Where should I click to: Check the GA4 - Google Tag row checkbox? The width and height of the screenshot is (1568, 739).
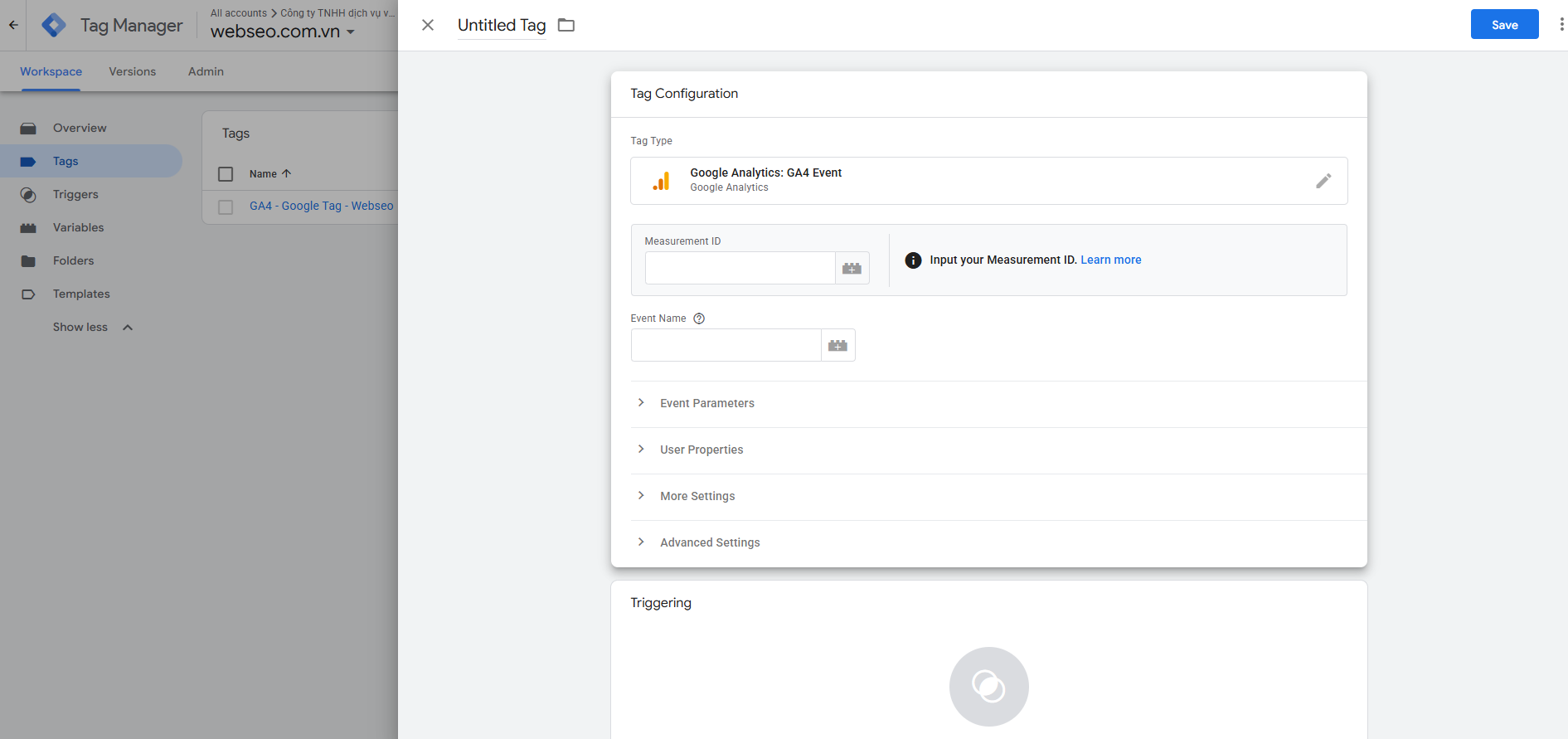pos(226,207)
